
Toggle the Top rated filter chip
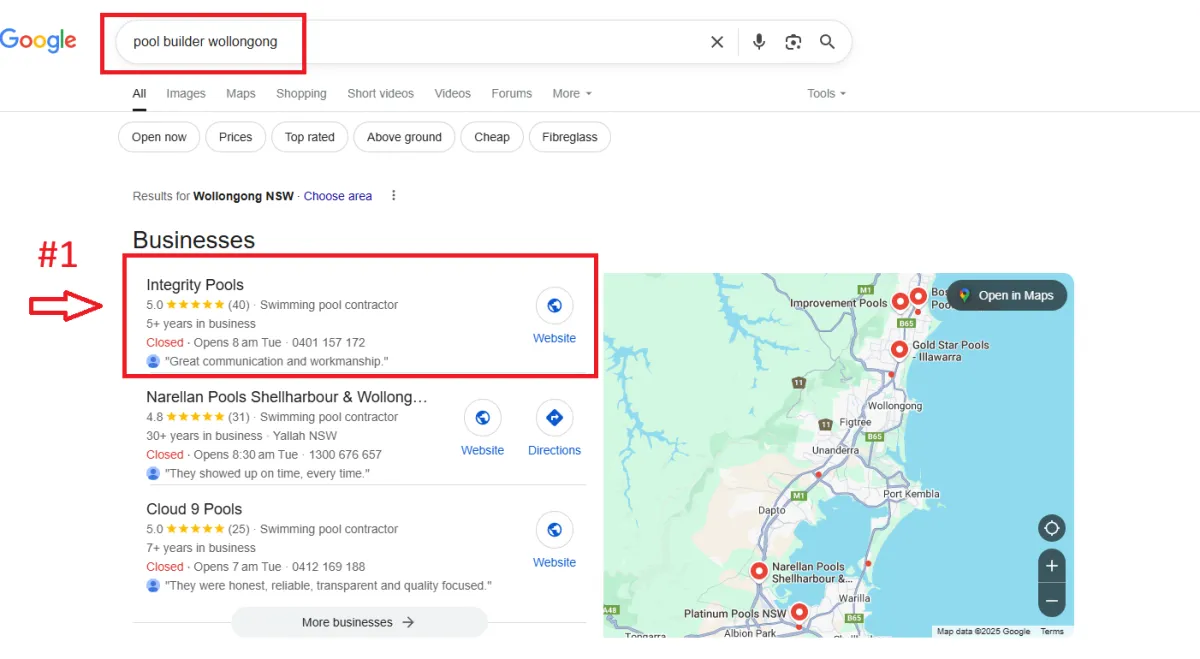310,137
